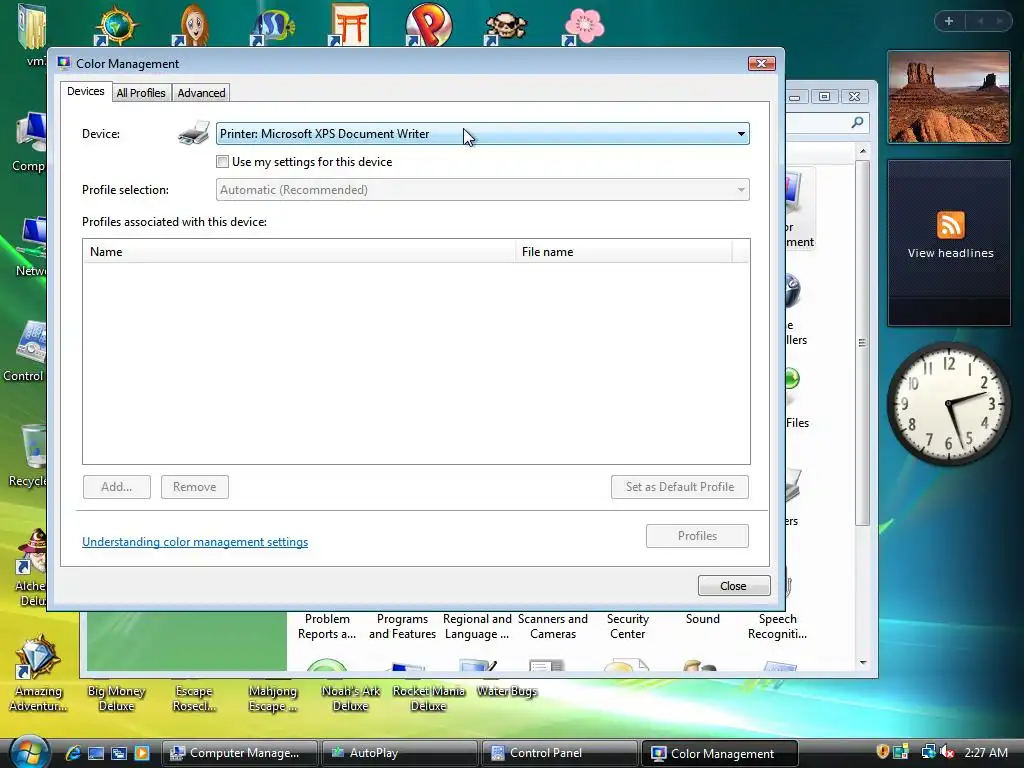Click Switch between windows Quick Launch icon
The width and height of the screenshot is (1024, 768).
click(x=119, y=753)
